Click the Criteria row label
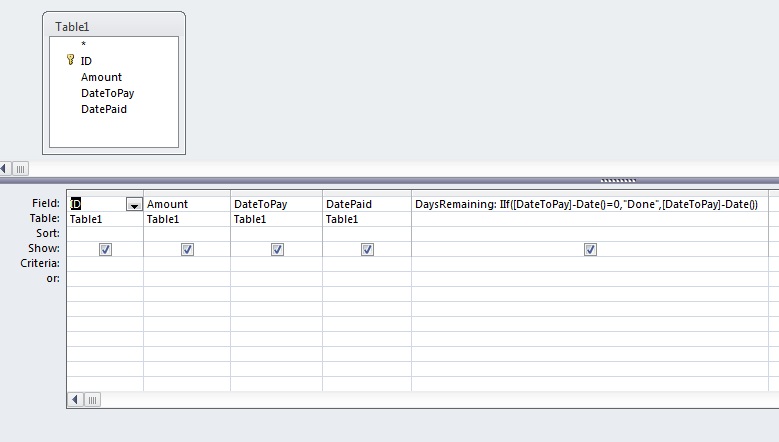 [40, 263]
